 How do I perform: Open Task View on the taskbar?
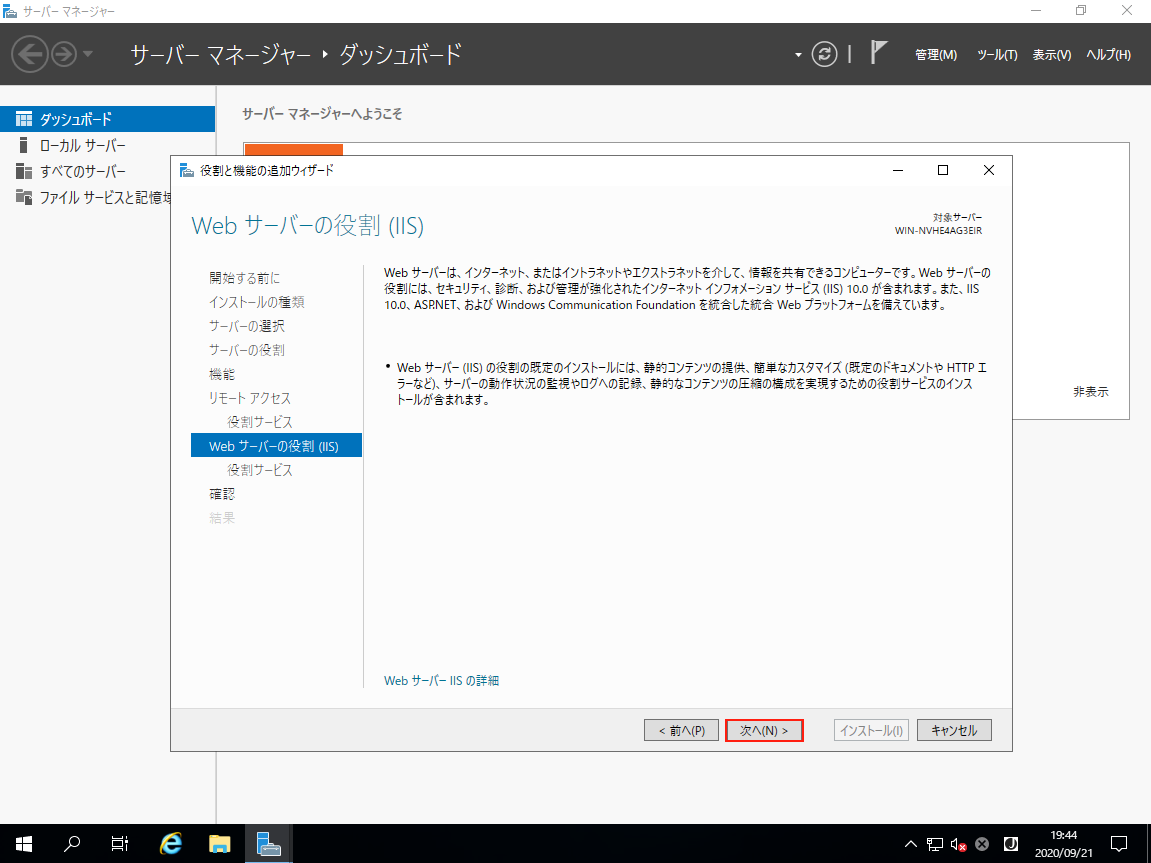[x=120, y=844]
